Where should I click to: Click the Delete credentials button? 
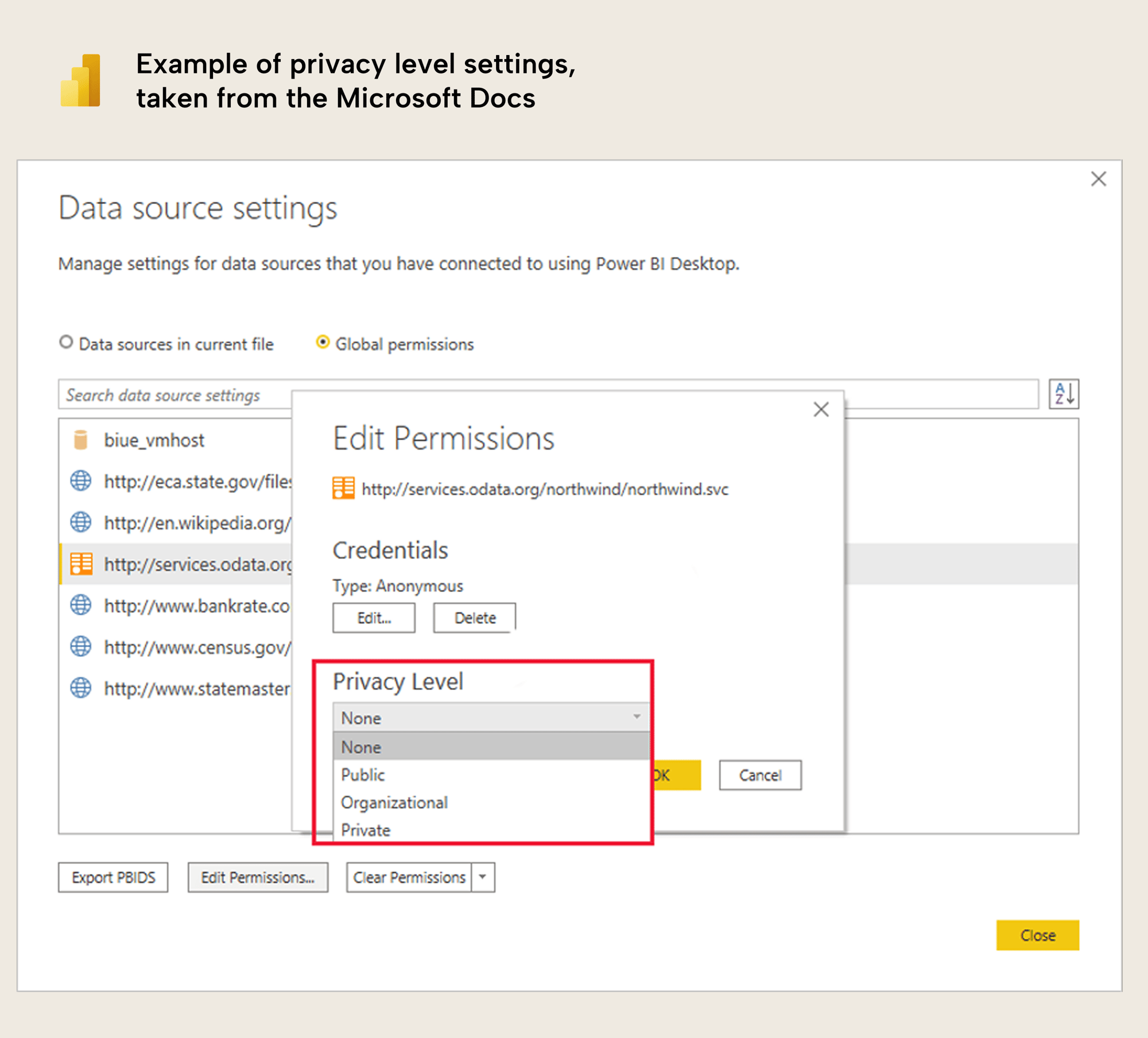point(475,618)
